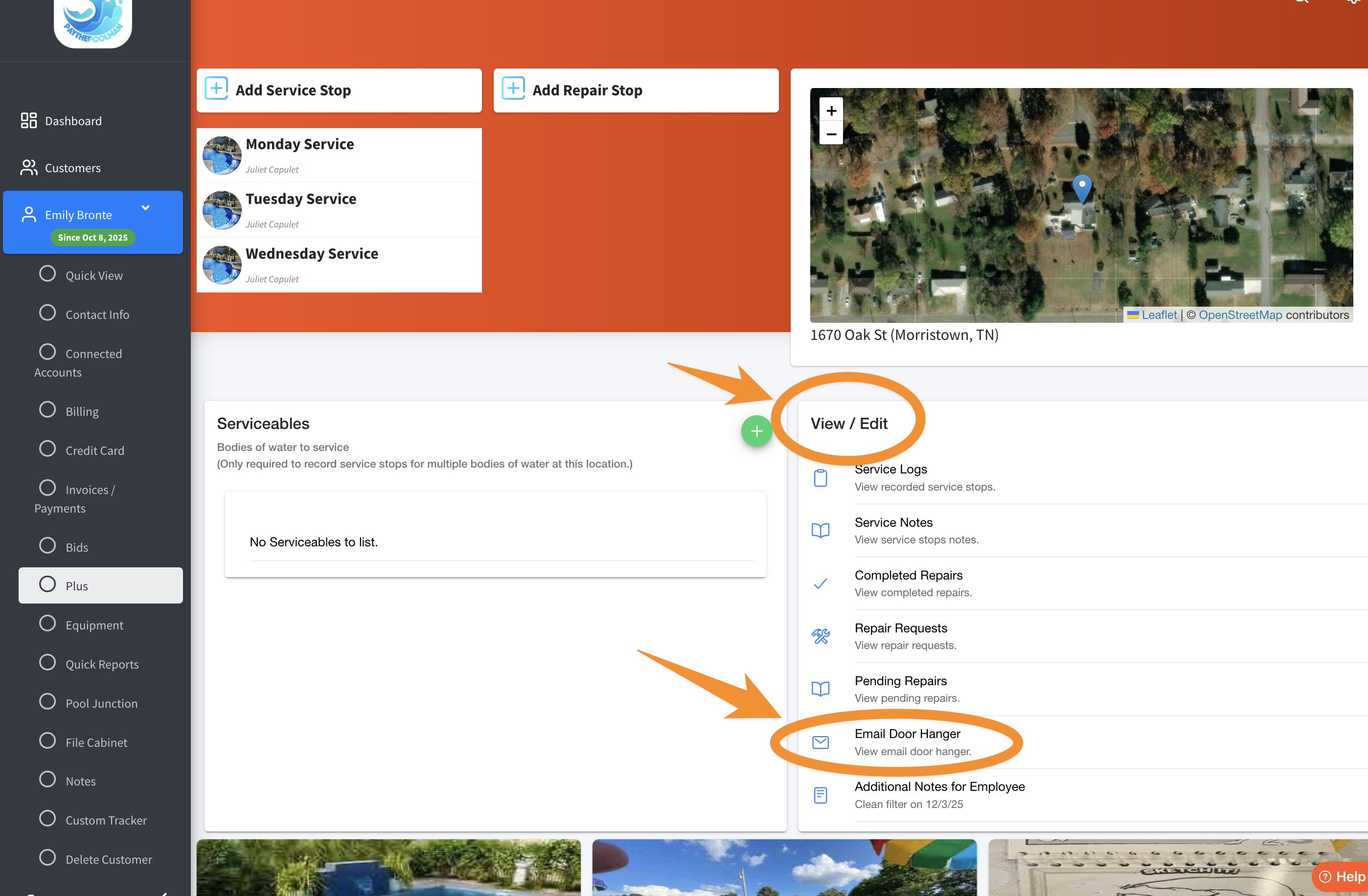Select the Equipment radio option

pos(48,624)
